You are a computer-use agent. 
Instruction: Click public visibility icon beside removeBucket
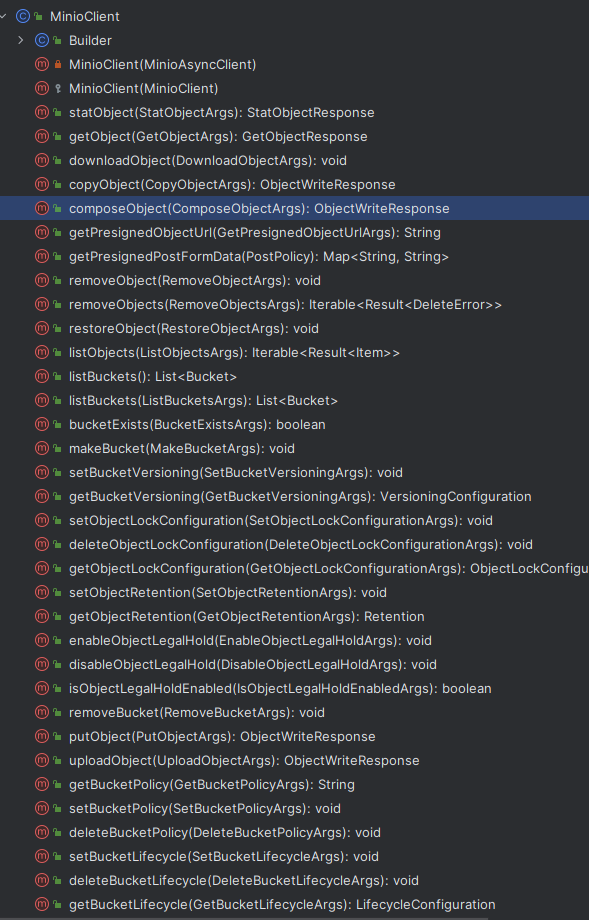coord(57,712)
